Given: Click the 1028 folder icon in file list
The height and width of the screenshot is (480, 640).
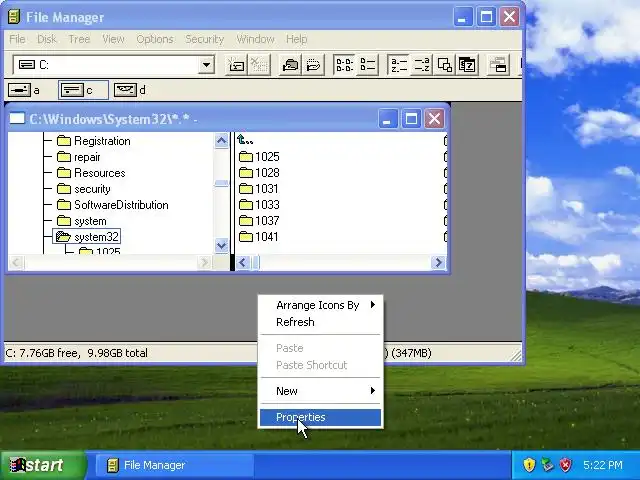Looking at the screenshot, I should coord(246,173).
